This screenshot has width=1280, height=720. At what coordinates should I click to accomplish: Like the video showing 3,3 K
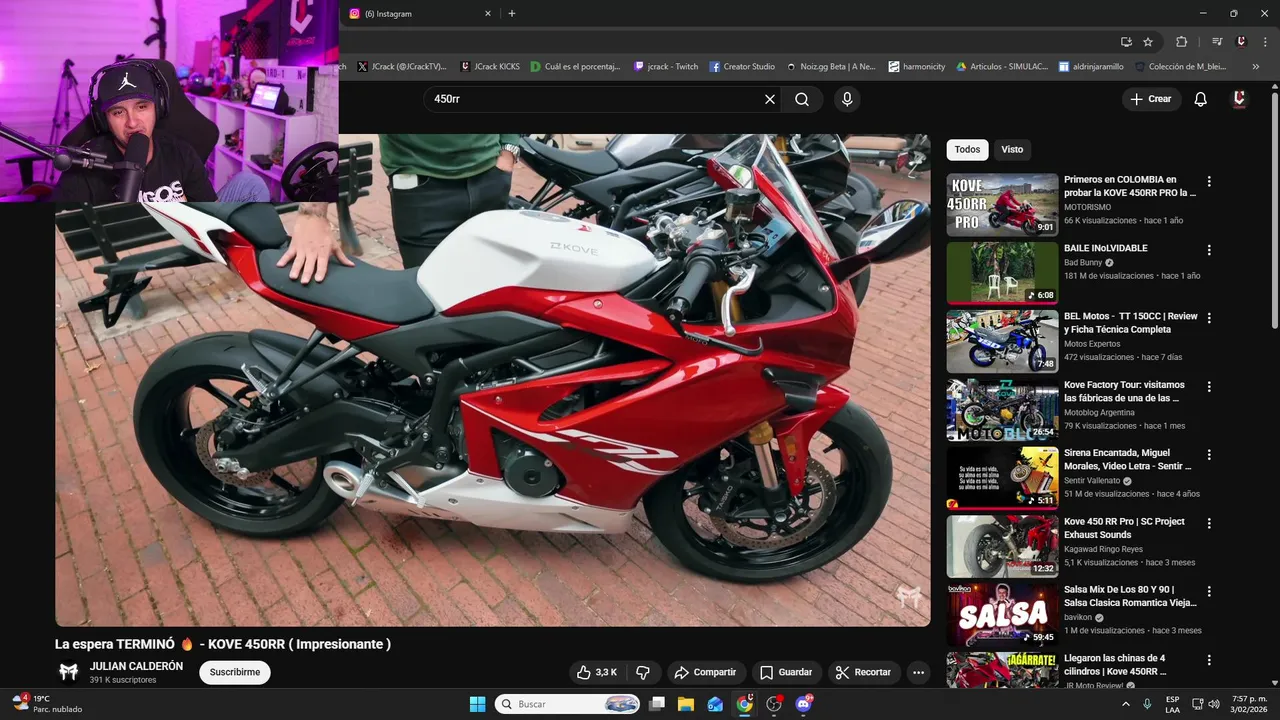coord(597,672)
